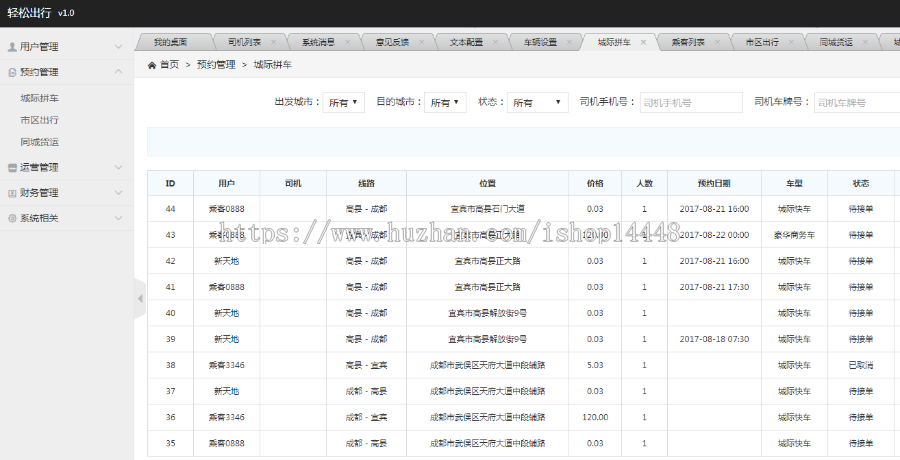Screen dimensions: 900x460
Task: Open the 出发城市 dropdown
Action: point(343,102)
